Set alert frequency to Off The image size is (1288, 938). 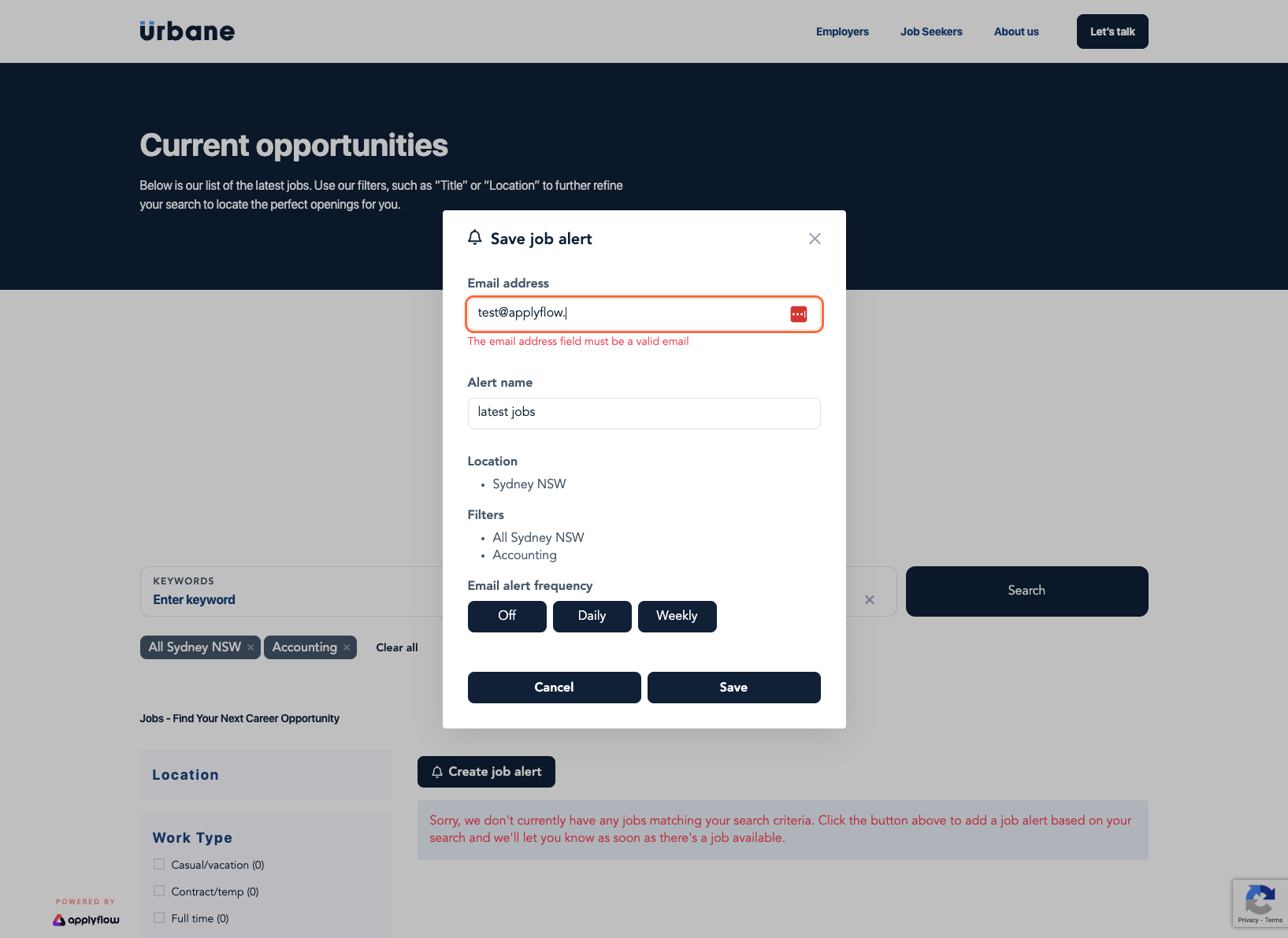507,616
